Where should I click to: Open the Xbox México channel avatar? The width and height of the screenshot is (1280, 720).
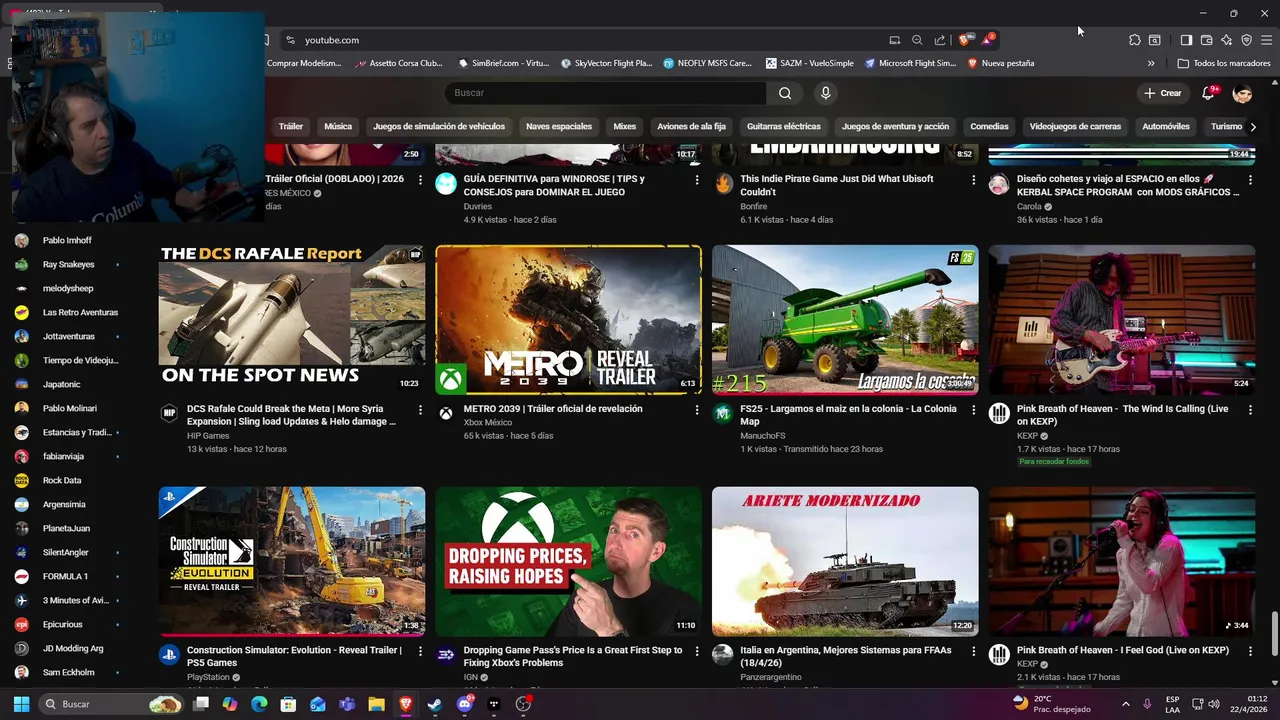point(446,413)
